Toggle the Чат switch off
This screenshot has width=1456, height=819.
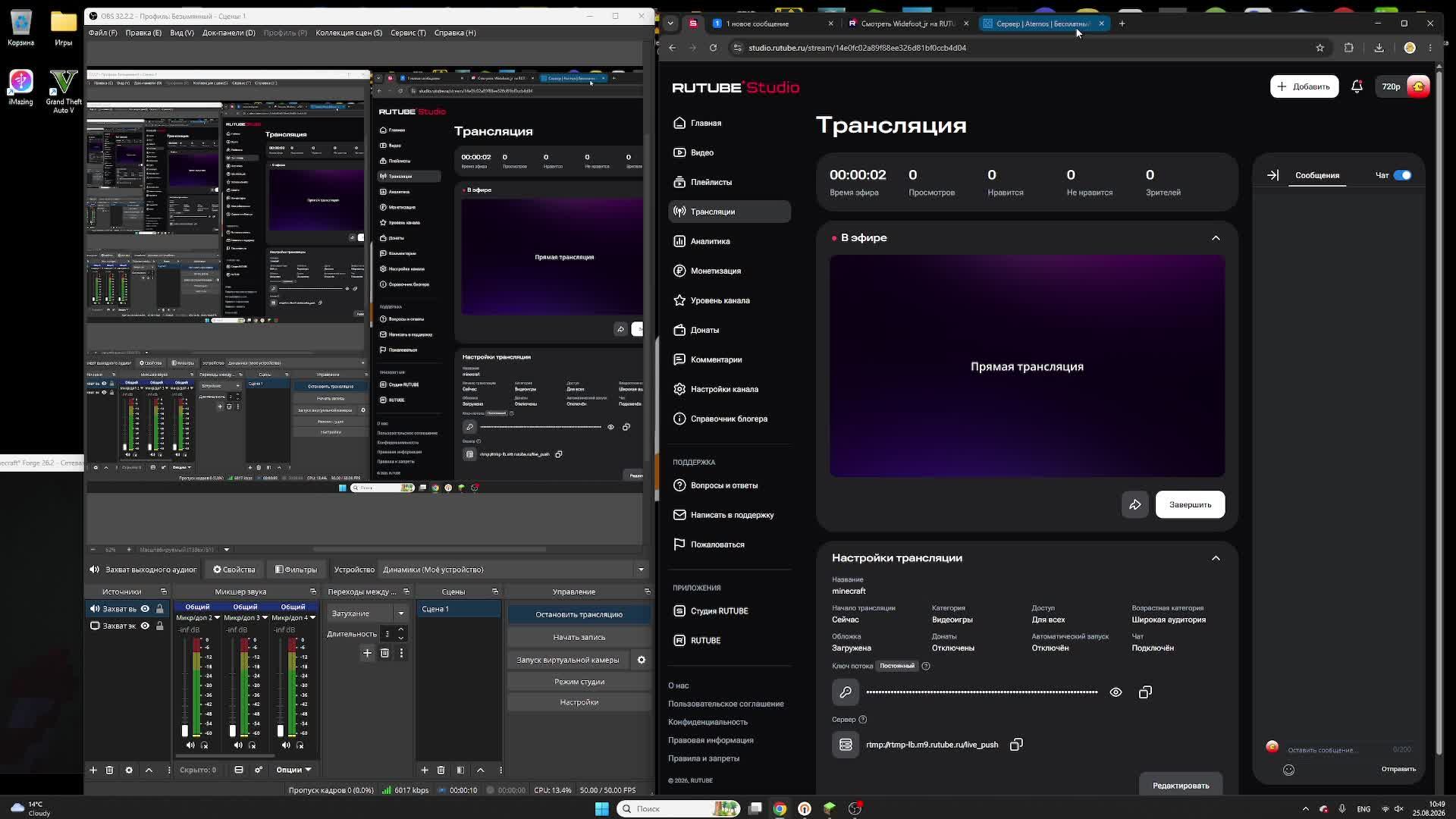tap(1402, 175)
